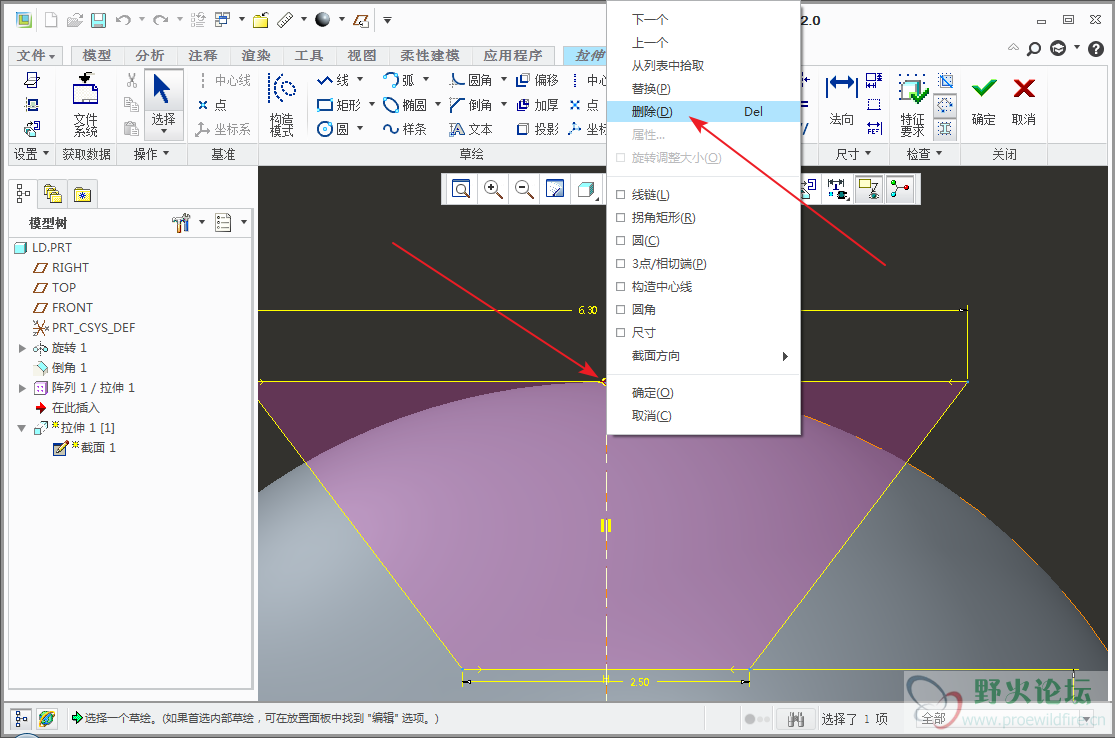Switch to the 视图 ribbon tab

(x=361, y=55)
